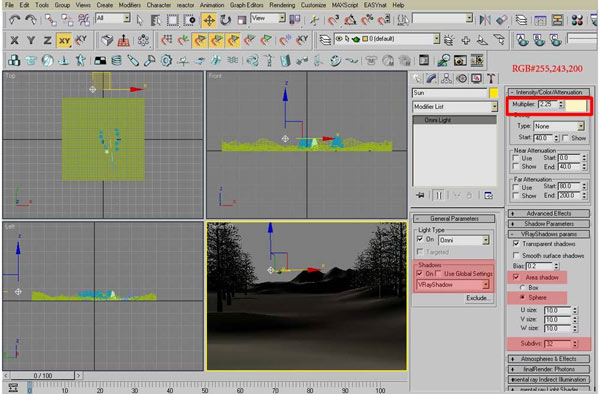
Task: Click the pin stack icon
Action: (420, 195)
